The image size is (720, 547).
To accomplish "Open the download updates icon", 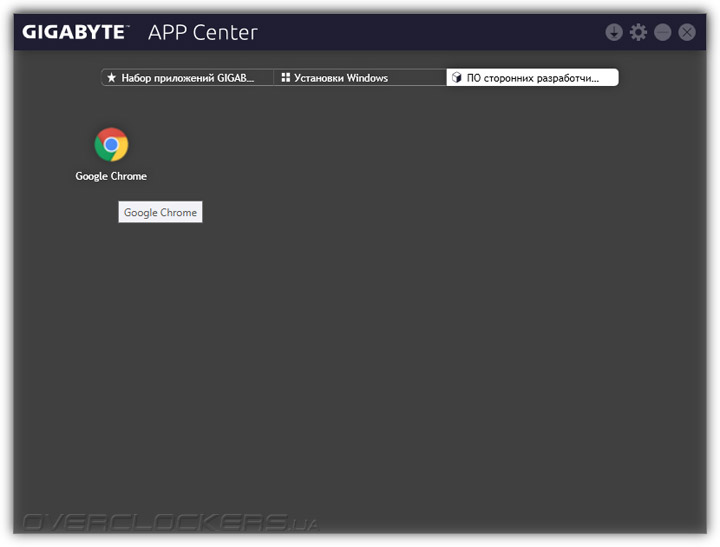I will click(x=613, y=32).
